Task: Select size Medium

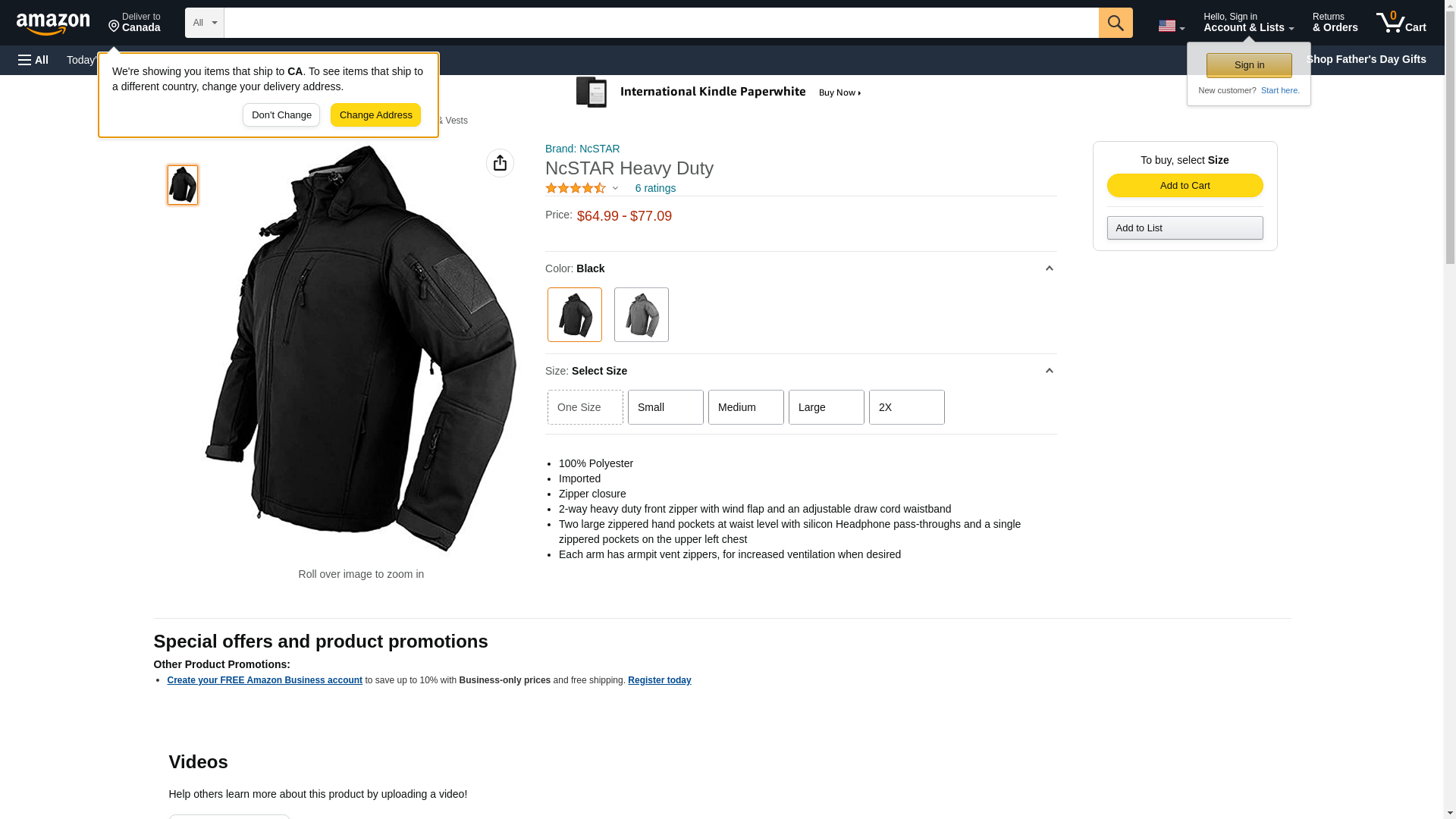Action: 745,407
